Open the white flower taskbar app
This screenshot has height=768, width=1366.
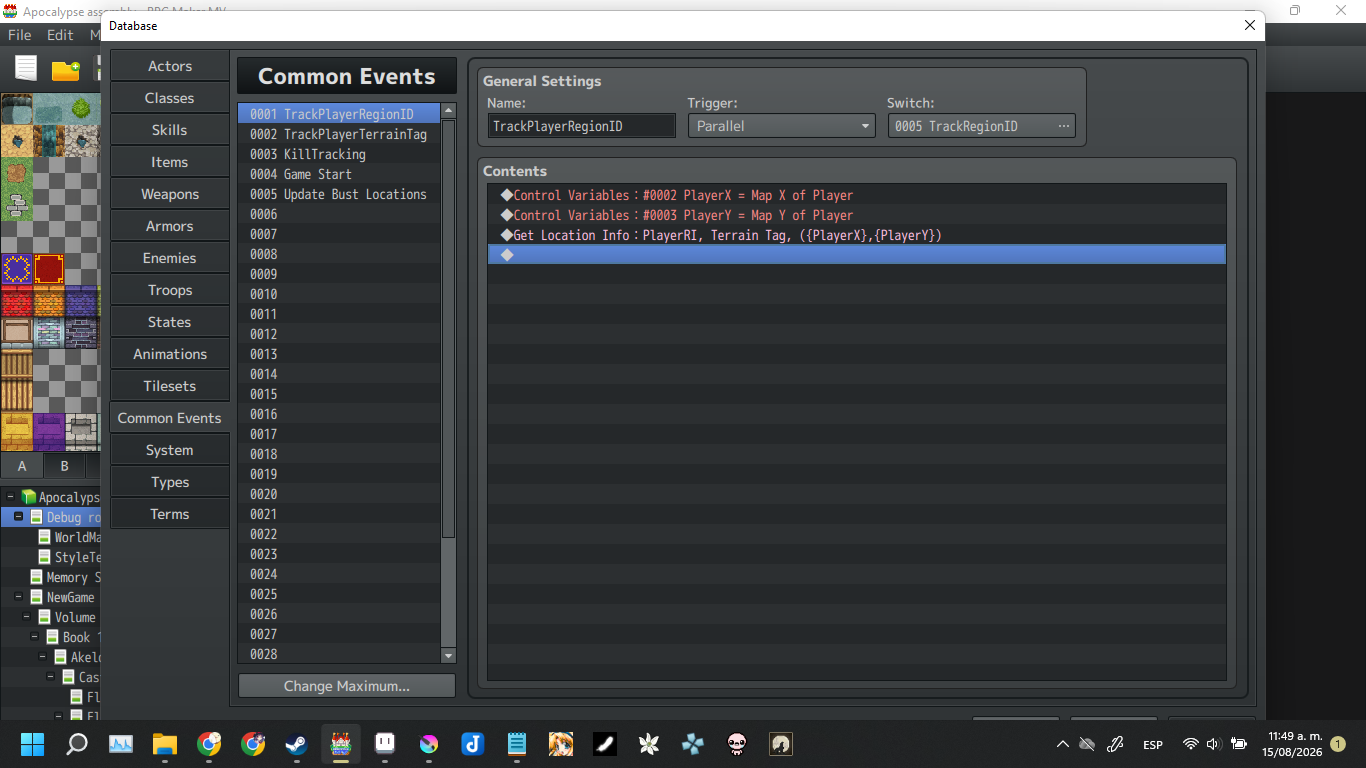[x=649, y=744]
